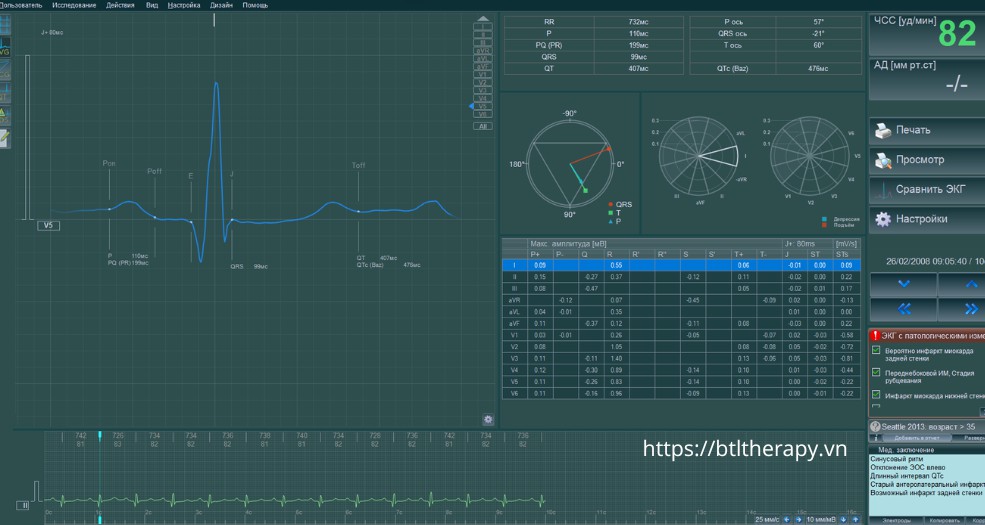The width and height of the screenshot is (985, 525).
Task: Open the Настройка menu
Action: (x=184, y=5)
